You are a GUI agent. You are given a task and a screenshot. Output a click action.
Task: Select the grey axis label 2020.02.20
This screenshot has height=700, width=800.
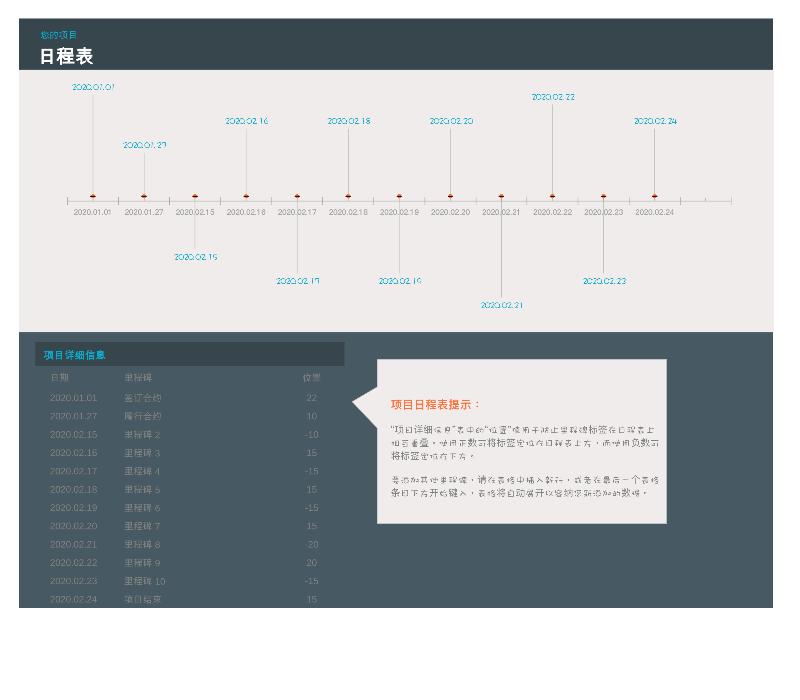coord(451,212)
